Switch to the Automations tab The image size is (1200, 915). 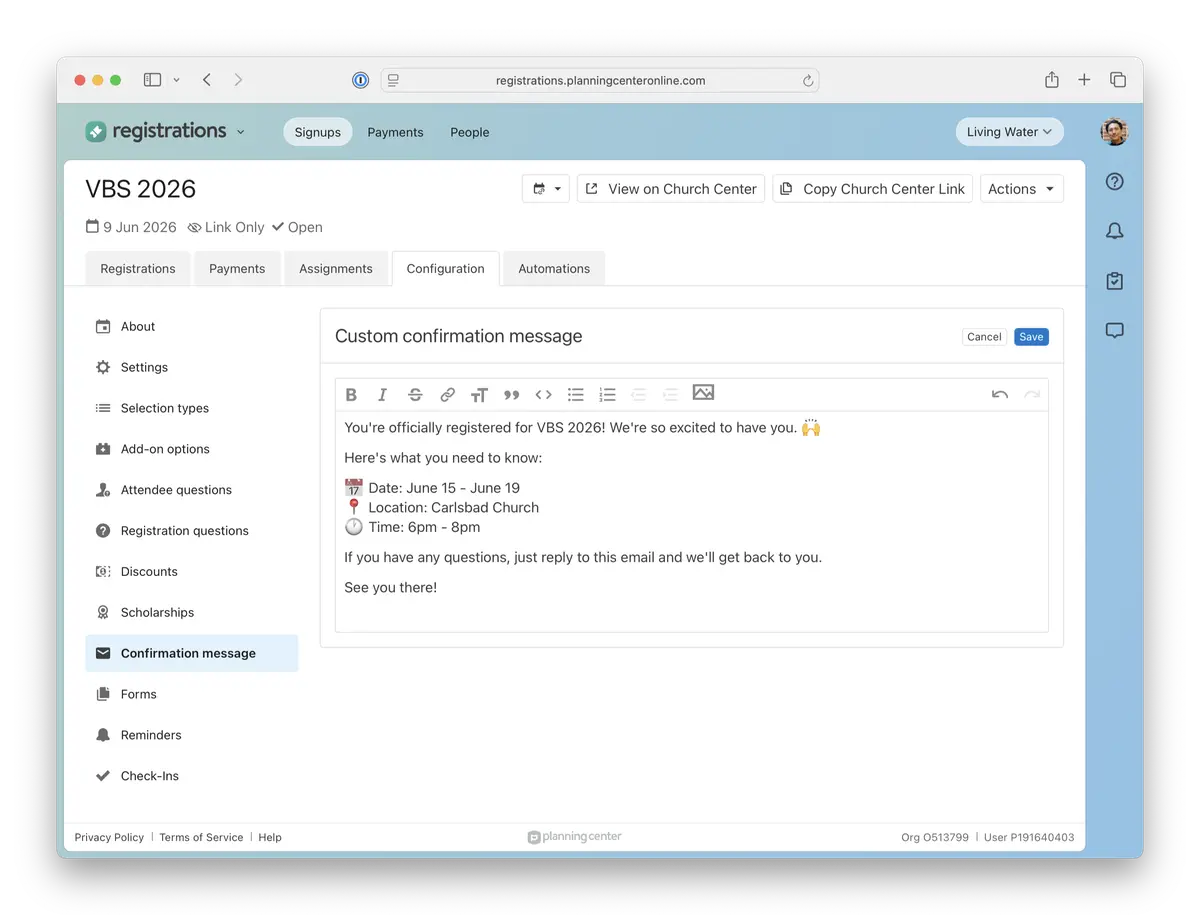[554, 268]
